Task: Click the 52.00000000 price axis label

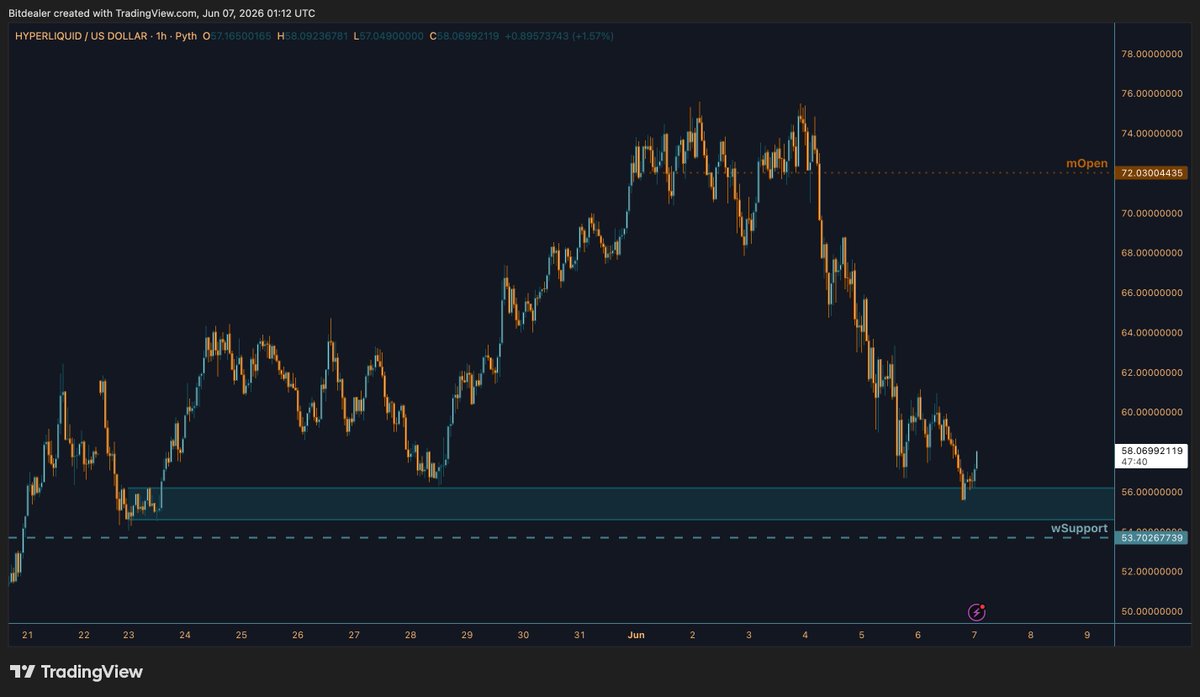Action: coord(1153,572)
